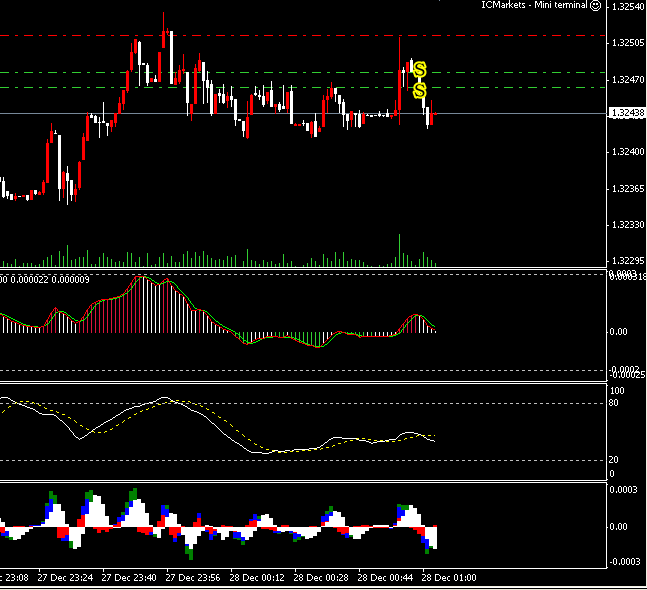Click the 28 Dec 00:44 time label

click(x=385, y=578)
